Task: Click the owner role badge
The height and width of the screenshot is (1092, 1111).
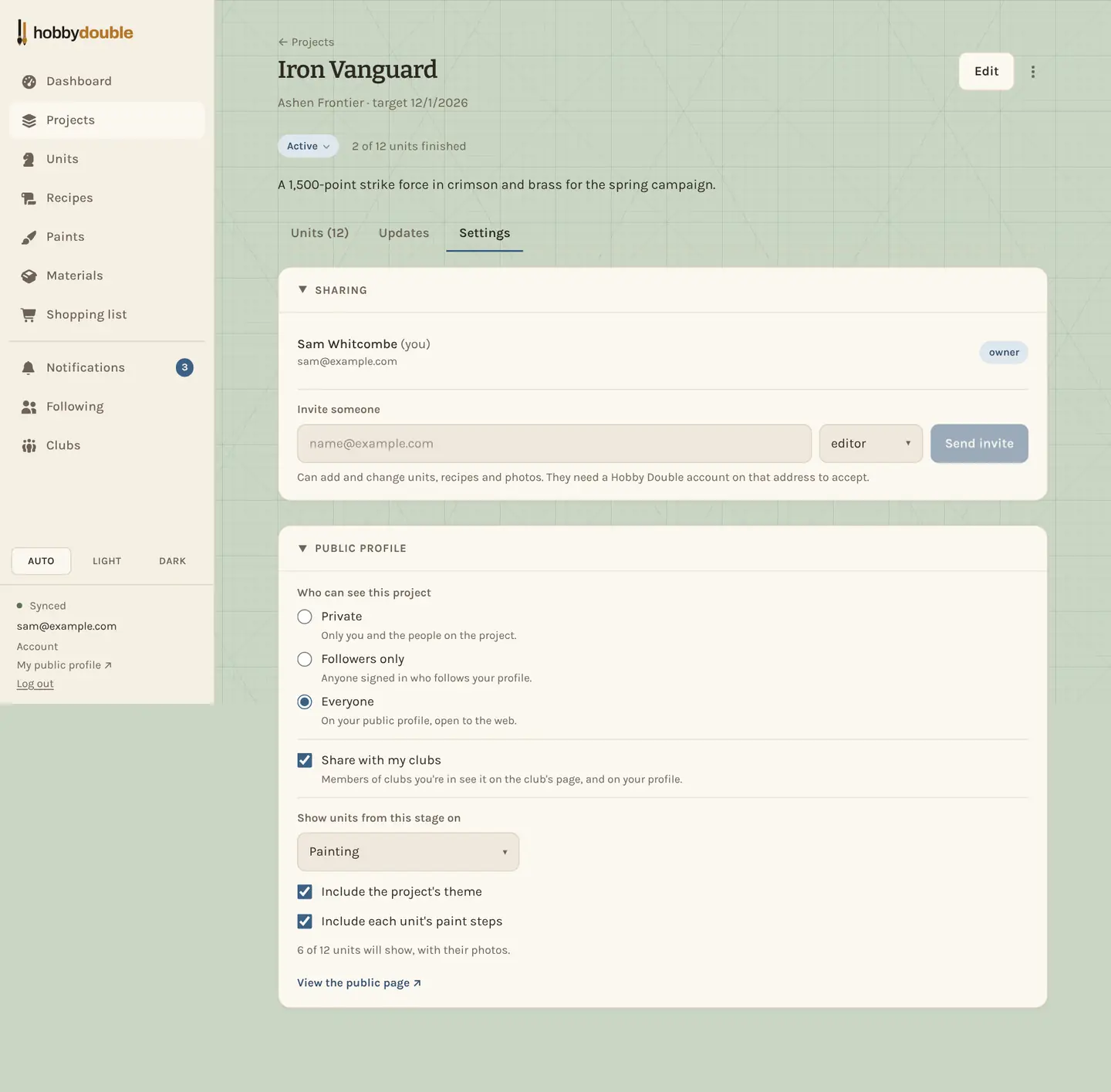Action: tap(1004, 353)
